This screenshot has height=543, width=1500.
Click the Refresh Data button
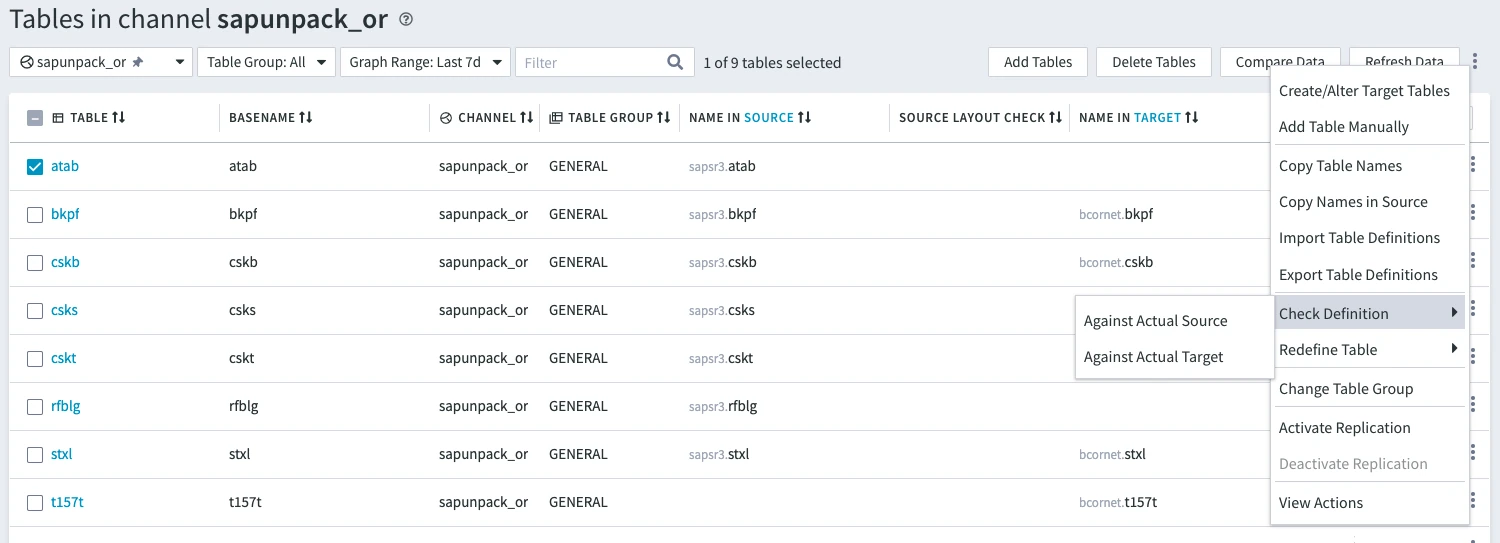tap(1404, 62)
